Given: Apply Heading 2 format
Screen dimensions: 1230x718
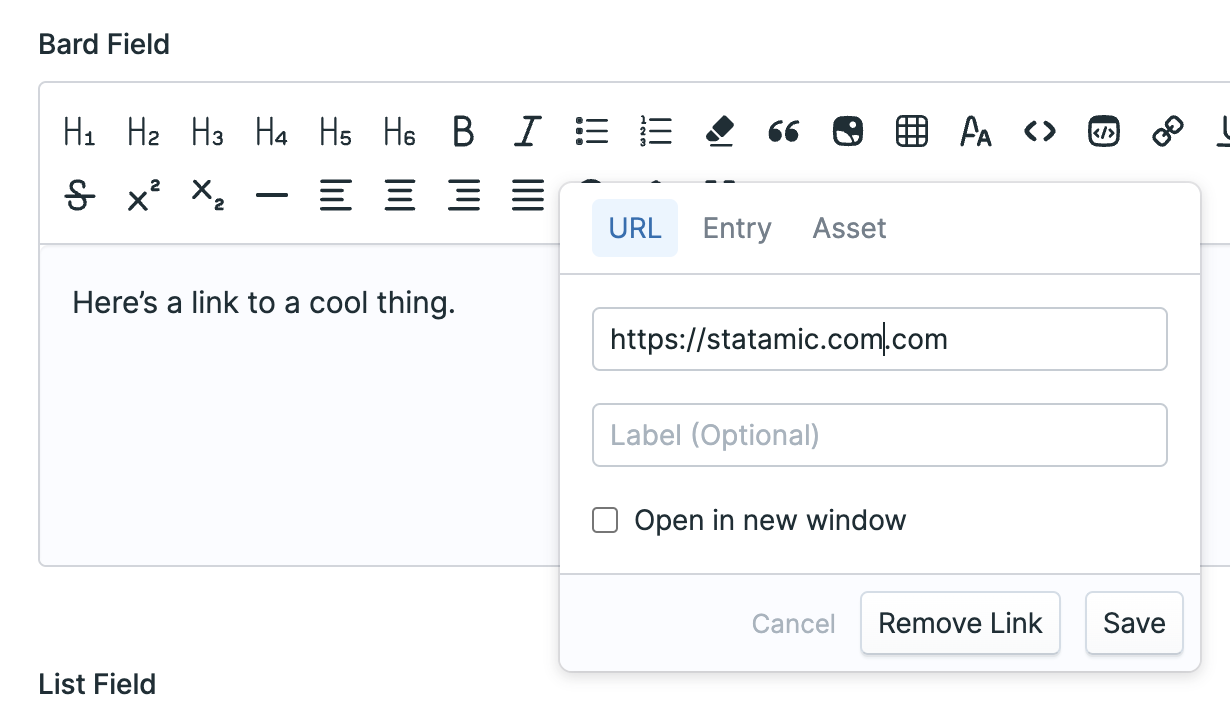Looking at the screenshot, I should [x=143, y=131].
